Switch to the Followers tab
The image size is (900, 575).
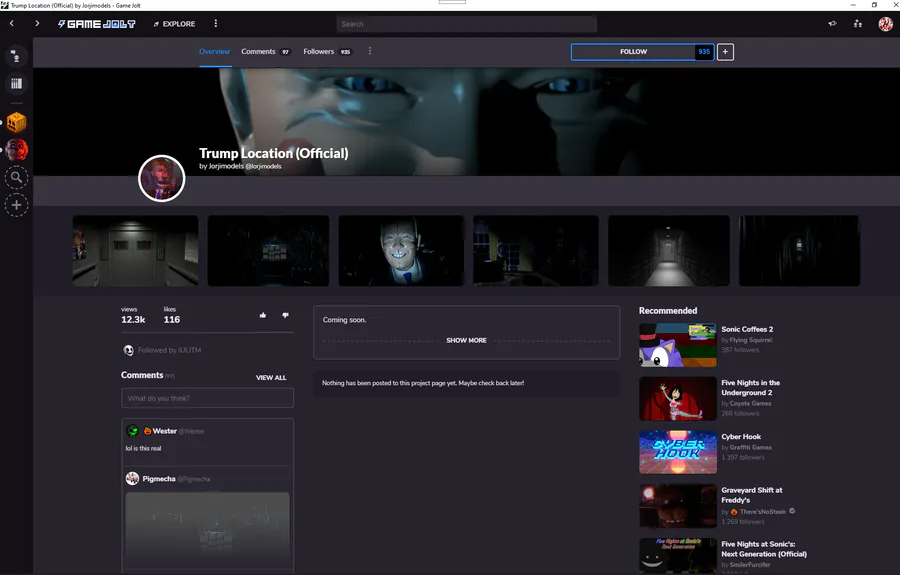coord(328,52)
